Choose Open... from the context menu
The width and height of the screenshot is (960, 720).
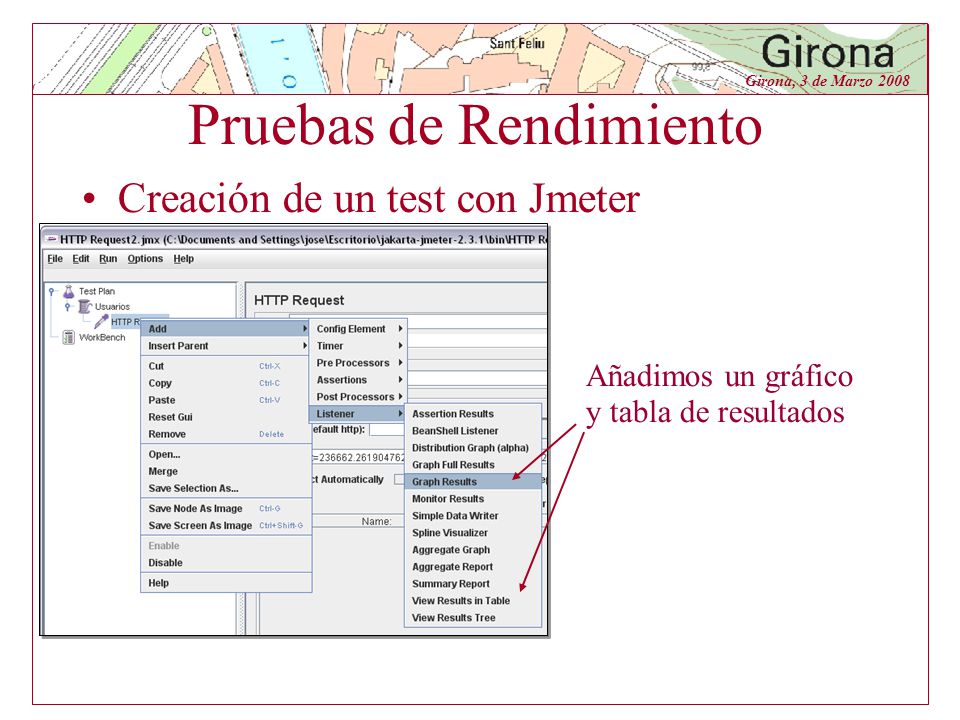pyautogui.click(x=226, y=454)
